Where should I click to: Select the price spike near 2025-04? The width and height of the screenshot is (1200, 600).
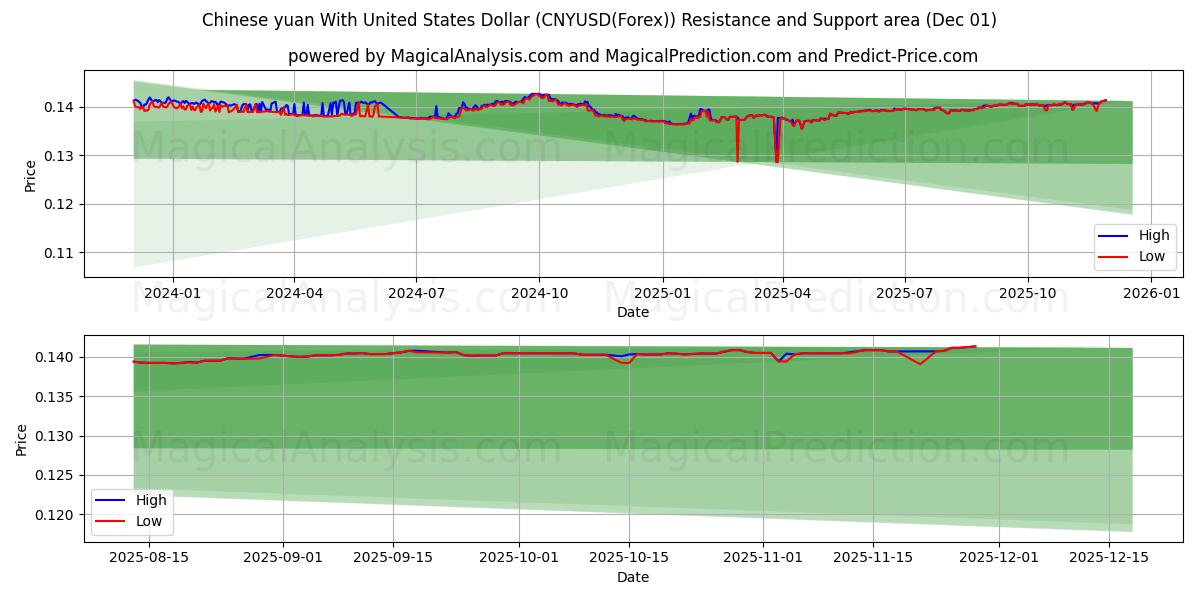tap(777, 140)
